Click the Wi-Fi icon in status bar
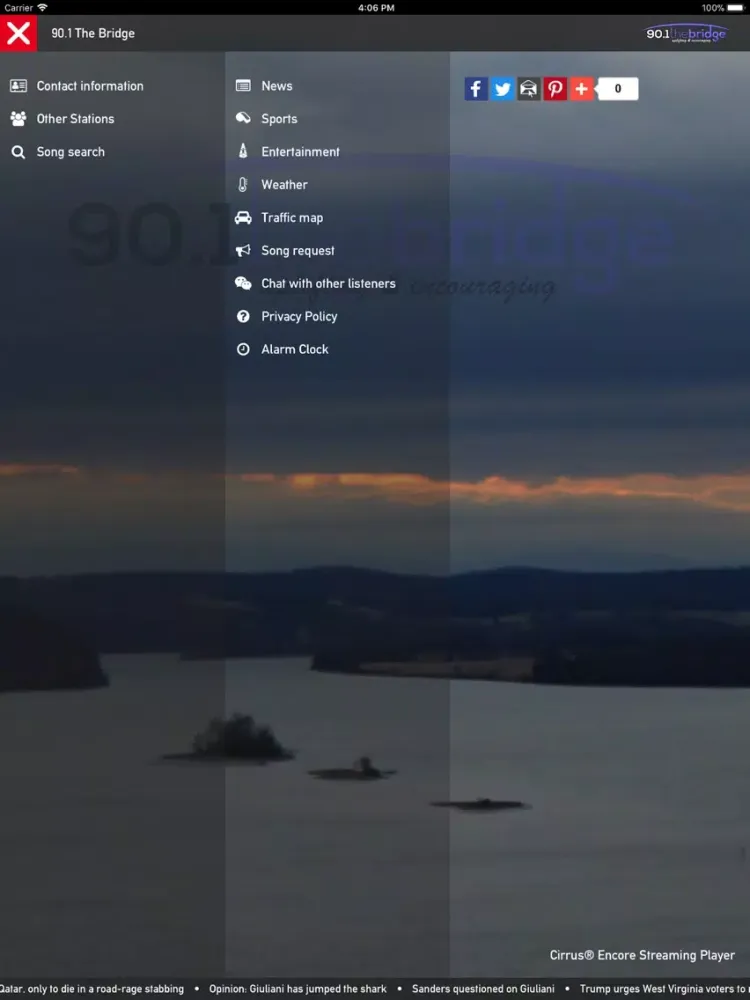This screenshot has height=1000, width=750. click(42, 8)
